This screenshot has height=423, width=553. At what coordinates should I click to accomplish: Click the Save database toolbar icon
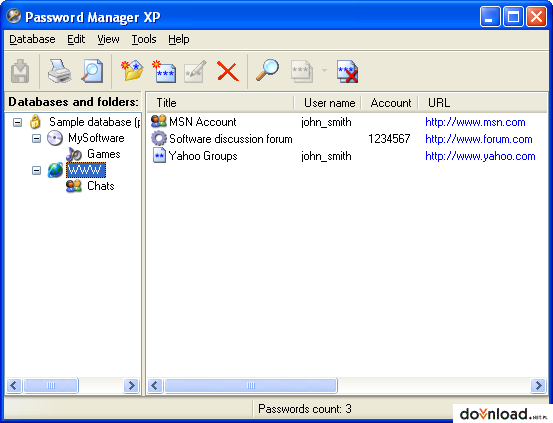20,71
